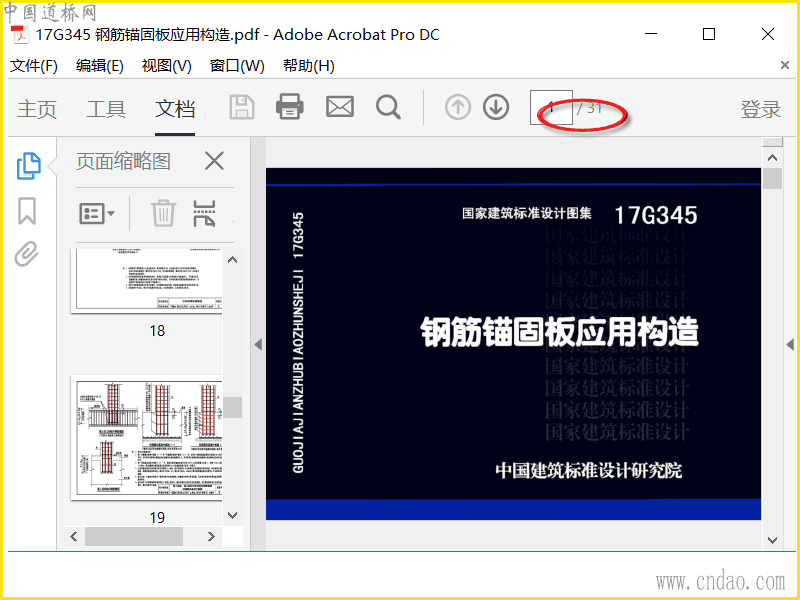The width and height of the screenshot is (800, 600).
Task: Close the page thumbnails panel
Action: [x=214, y=161]
